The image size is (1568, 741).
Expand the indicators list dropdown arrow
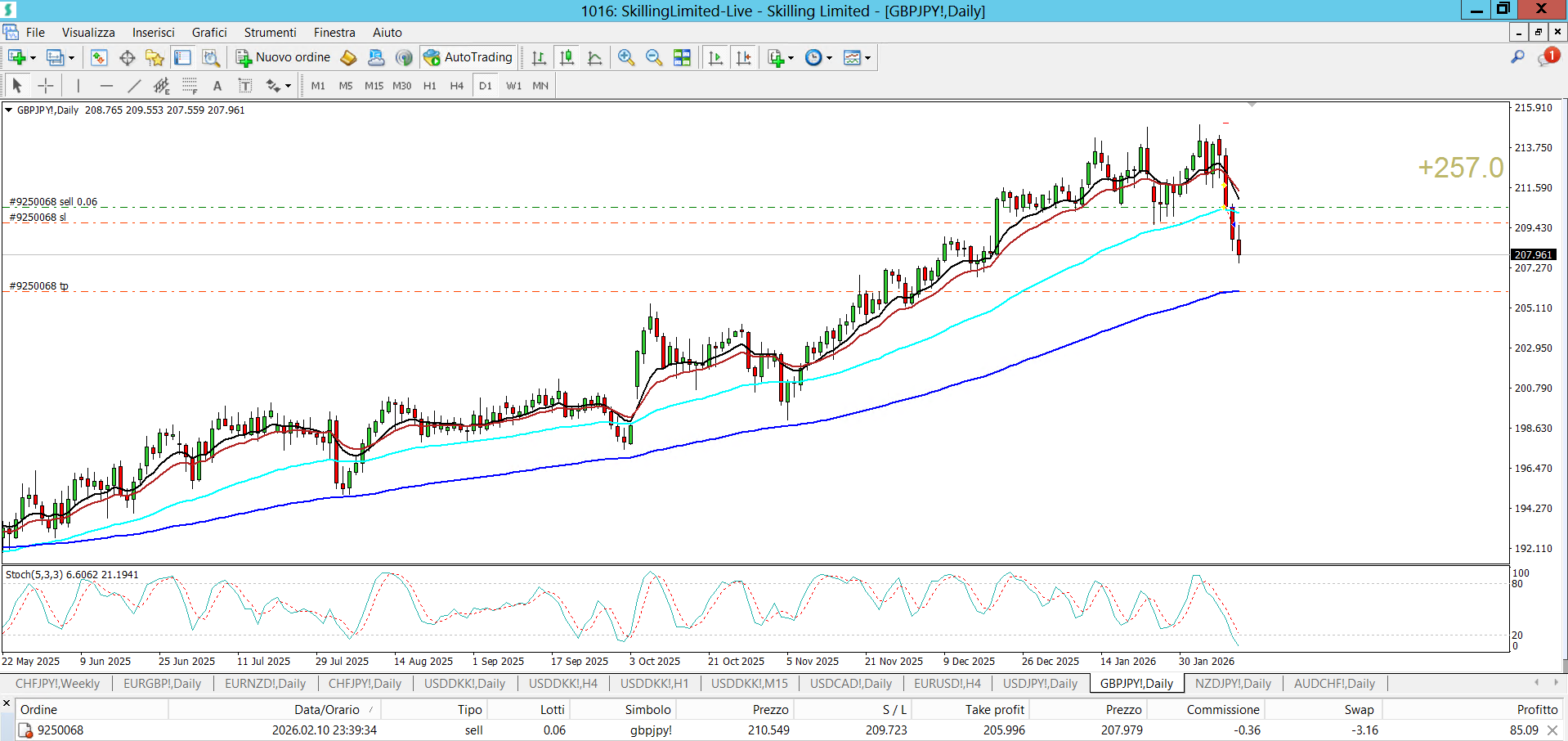coord(791,58)
